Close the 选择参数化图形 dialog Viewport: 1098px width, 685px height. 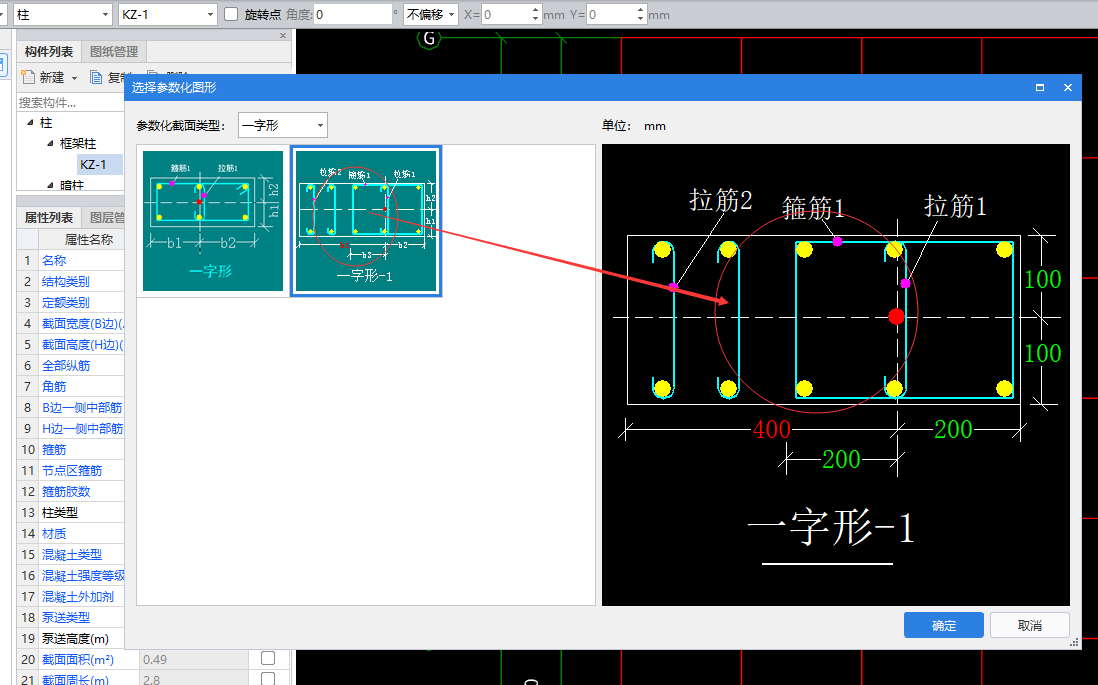click(x=1068, y=88)
